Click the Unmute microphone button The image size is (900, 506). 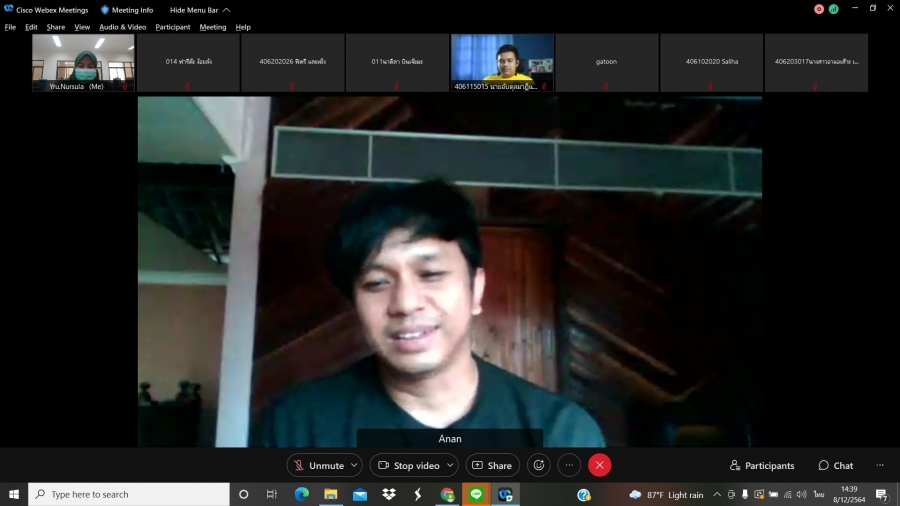[x=318, y=465]
